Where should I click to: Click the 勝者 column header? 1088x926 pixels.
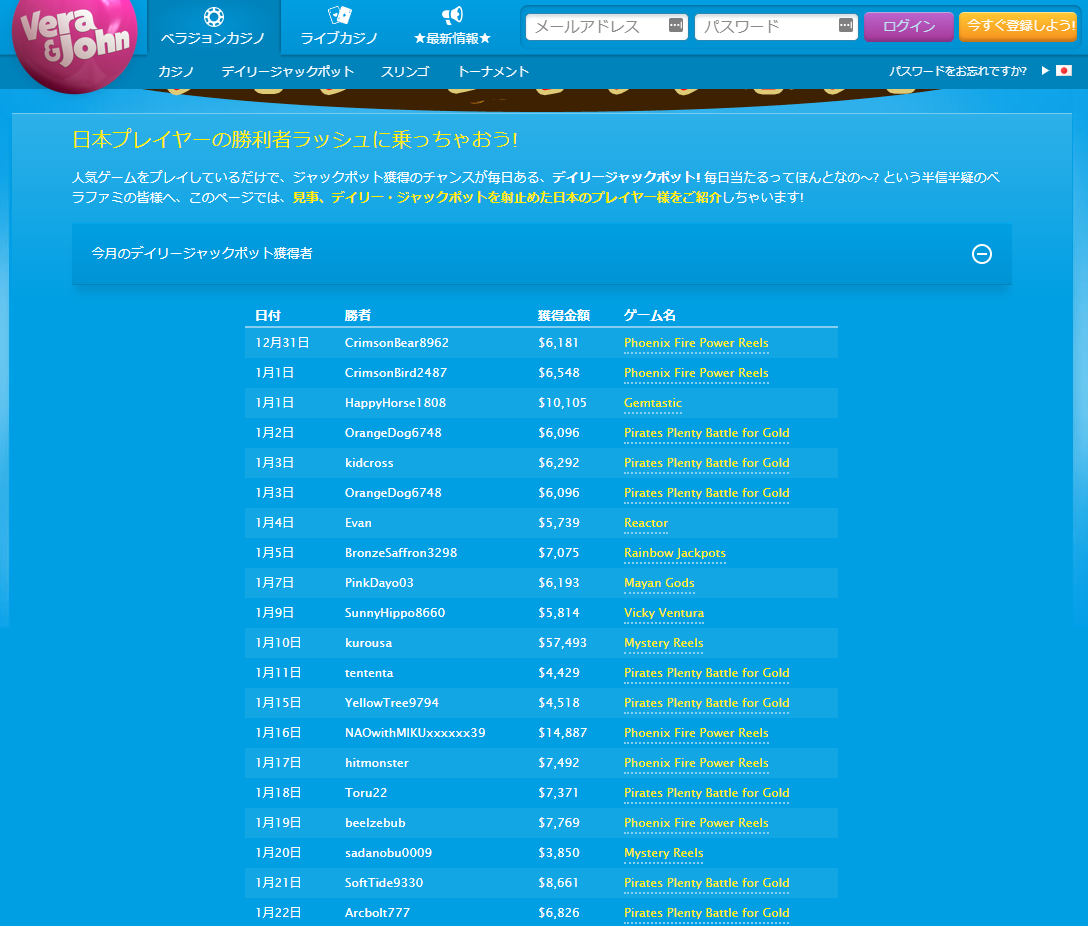(358, 316)
